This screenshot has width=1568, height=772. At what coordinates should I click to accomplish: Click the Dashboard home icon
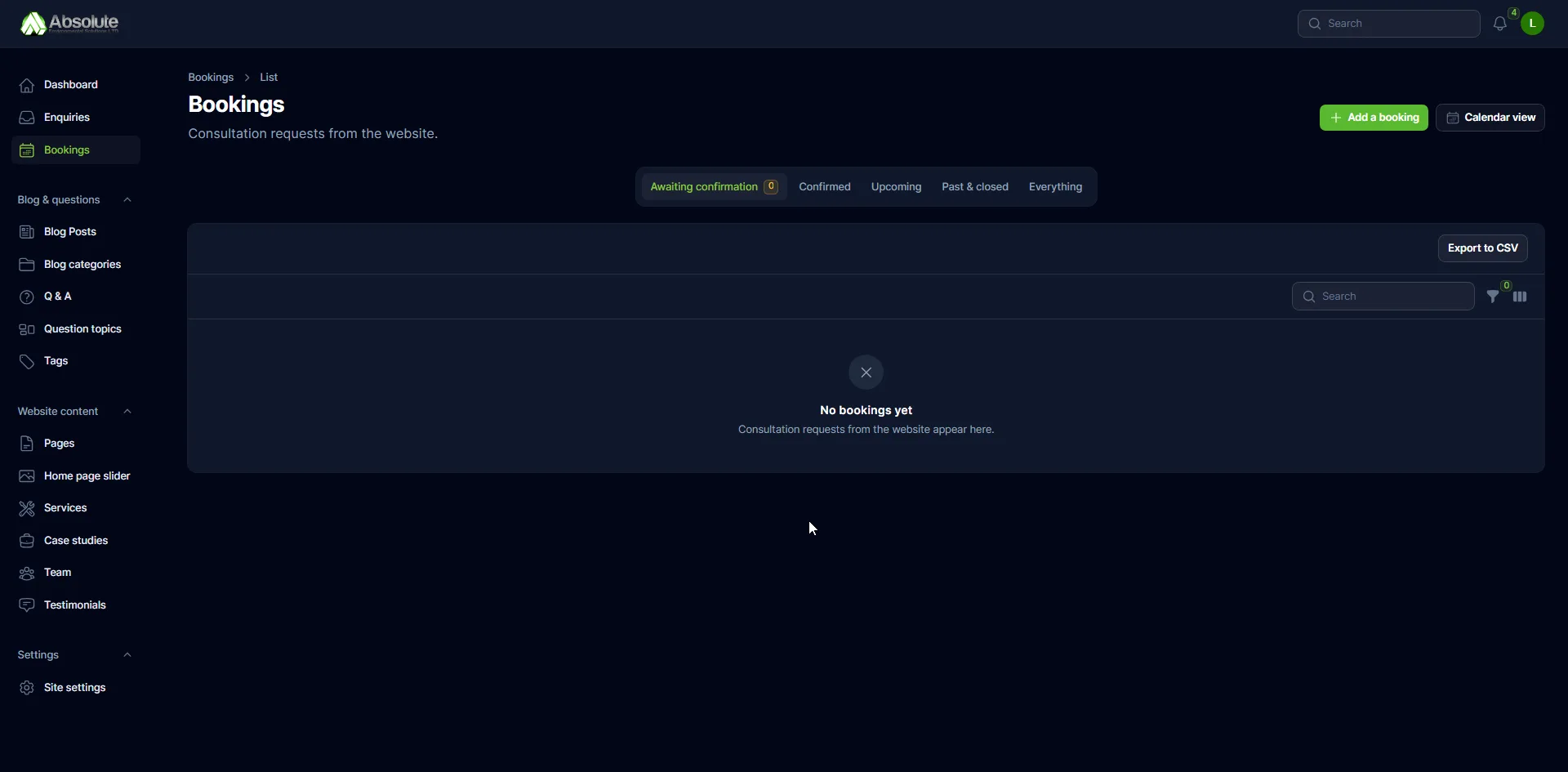click(27, 85)
